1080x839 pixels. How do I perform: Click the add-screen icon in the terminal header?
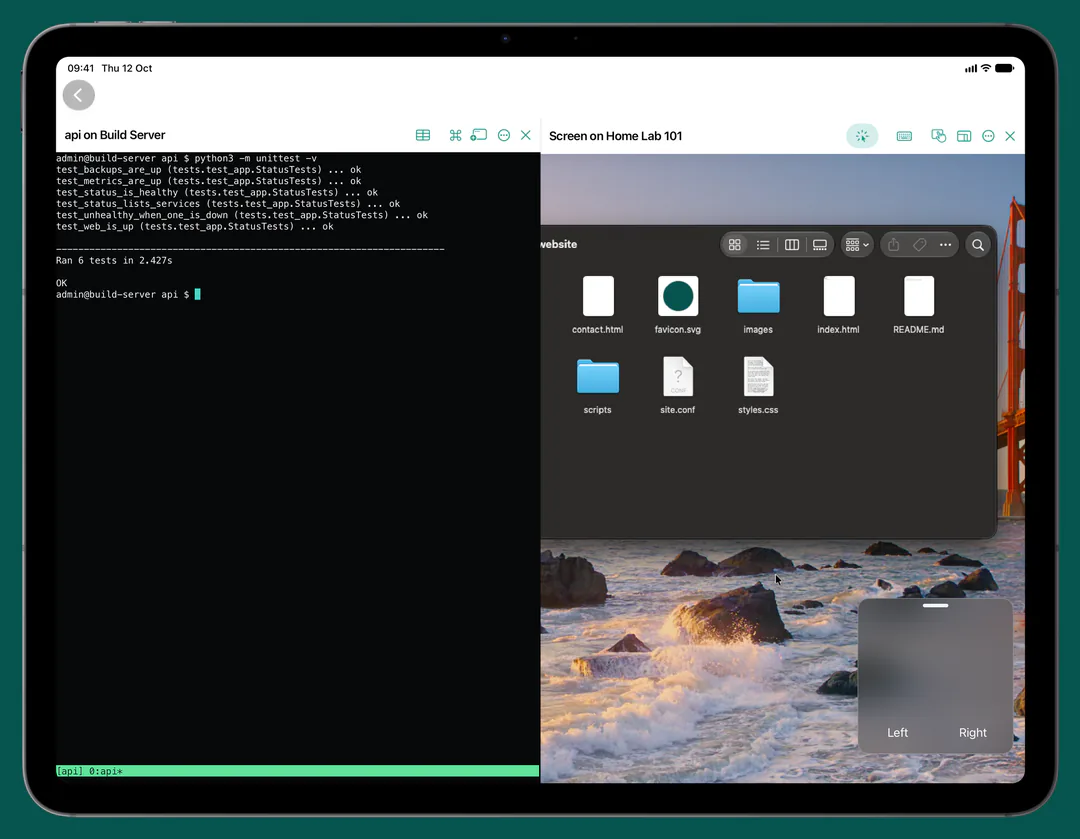(x=479, y=135)
